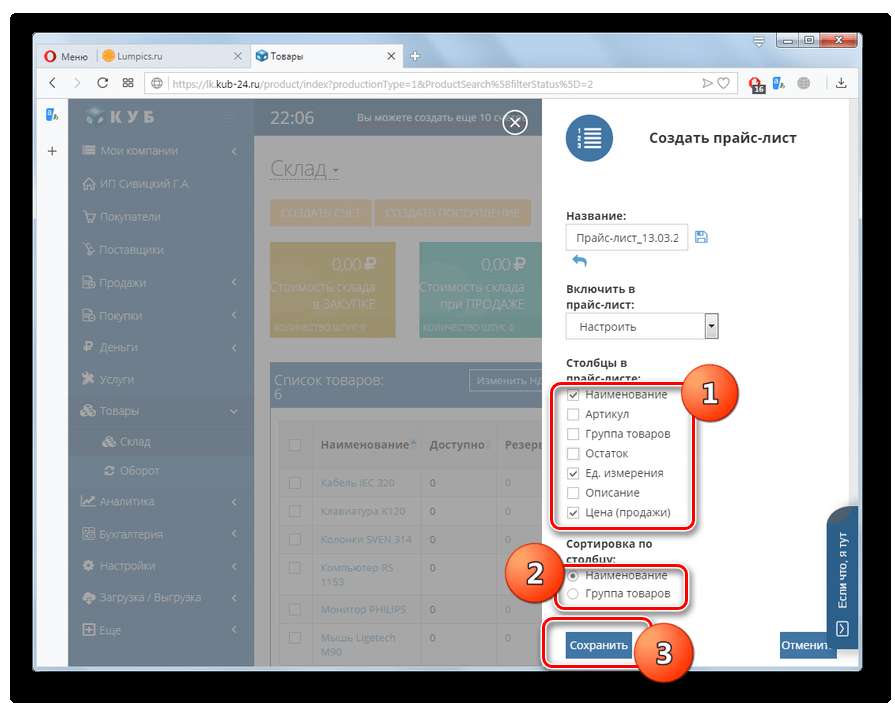Go back with browser back arrow

53,83
